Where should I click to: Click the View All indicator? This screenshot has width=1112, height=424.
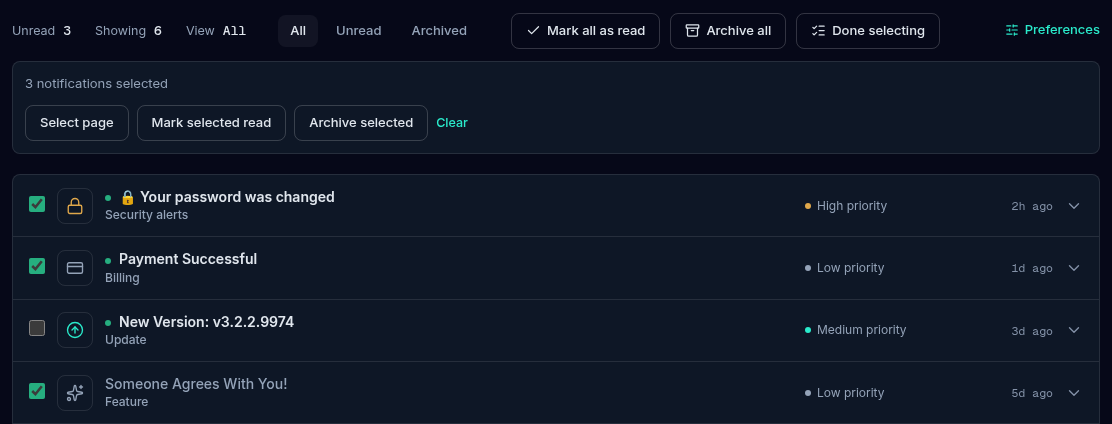[x=216, y=30]
